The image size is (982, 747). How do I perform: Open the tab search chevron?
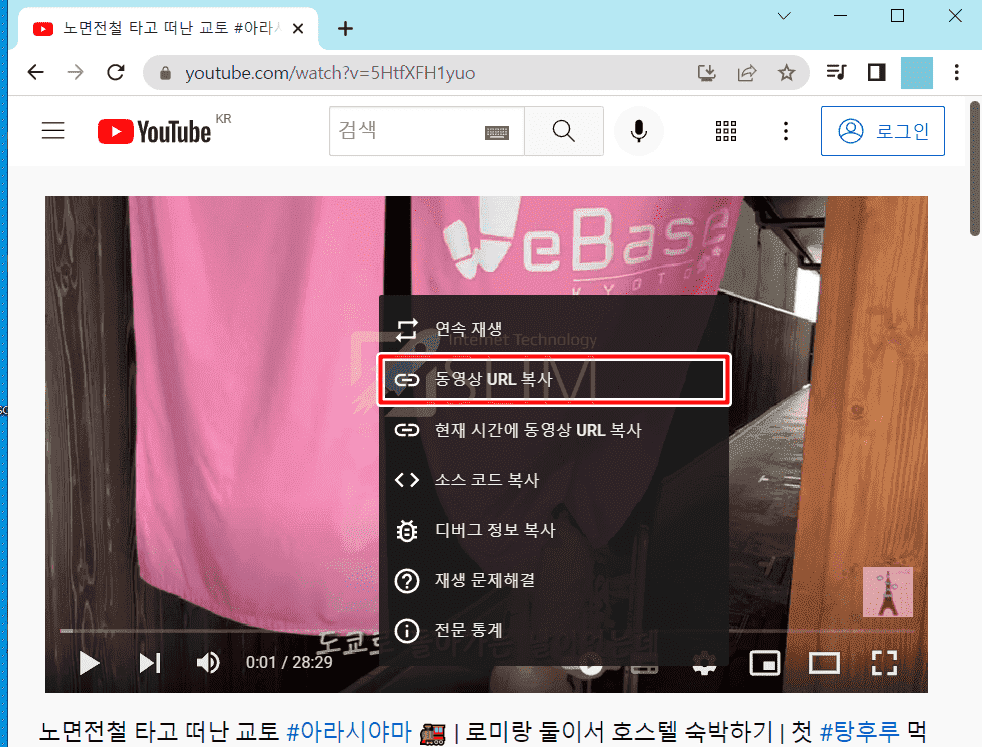click(x=784, y=16)
